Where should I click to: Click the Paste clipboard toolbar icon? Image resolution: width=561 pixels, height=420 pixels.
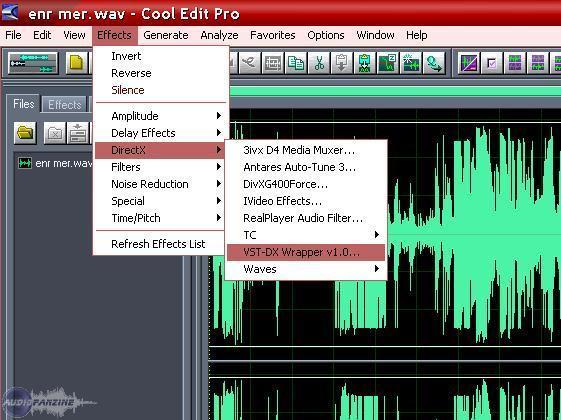(342, 63)
